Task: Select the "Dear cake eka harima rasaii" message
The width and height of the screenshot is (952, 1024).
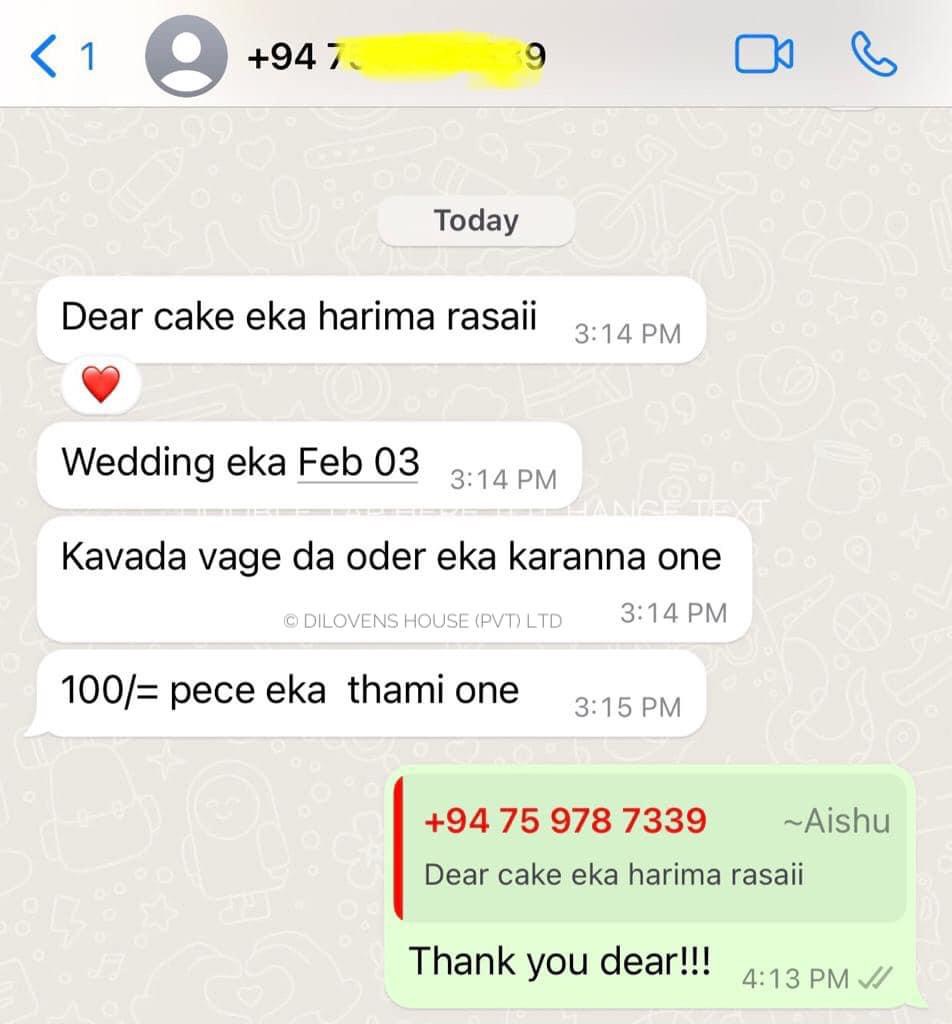Action: pyautogui.click(x=372, y=319)
